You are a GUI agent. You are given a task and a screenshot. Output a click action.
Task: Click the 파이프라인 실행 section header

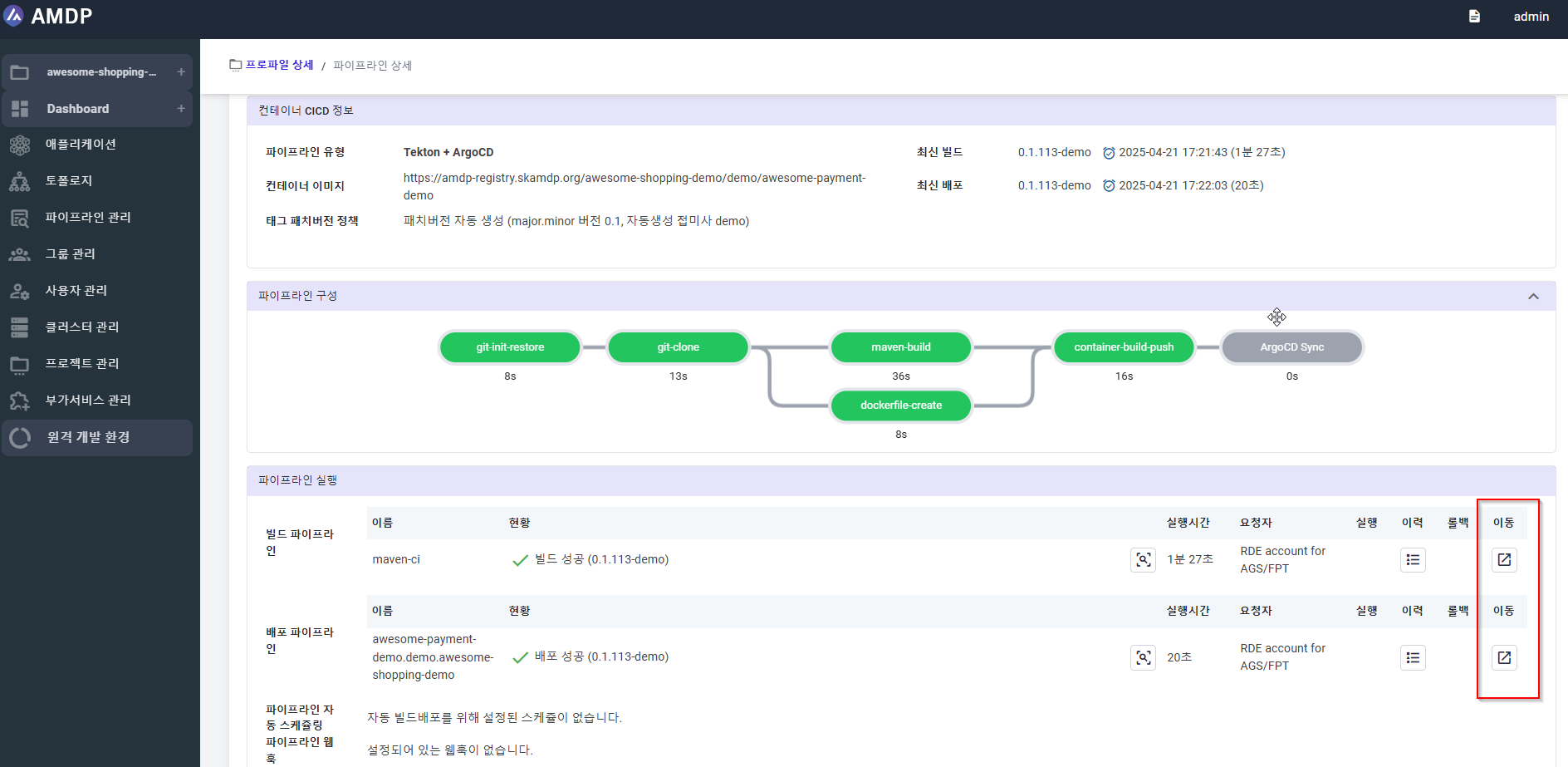pyautogui.click(x=901, y=480)
